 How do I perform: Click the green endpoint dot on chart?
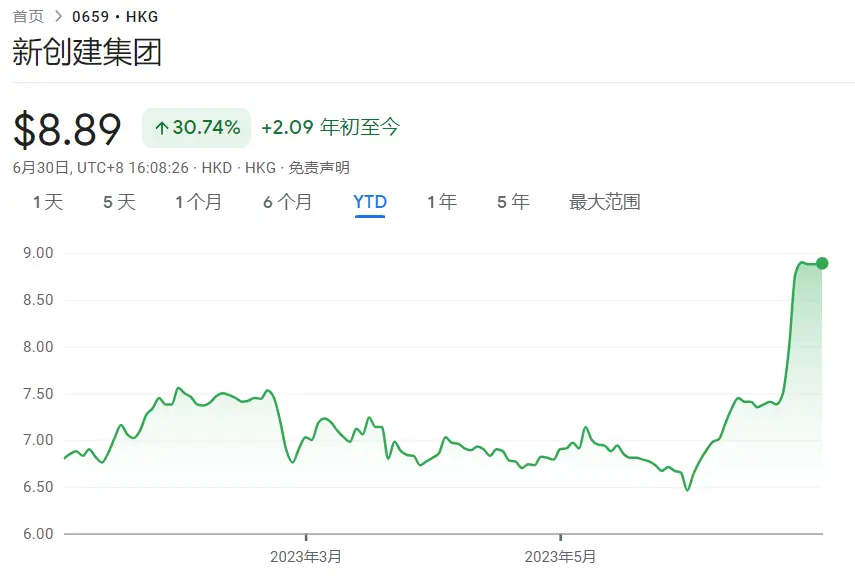pyautogui.click(x=822, y=264)
